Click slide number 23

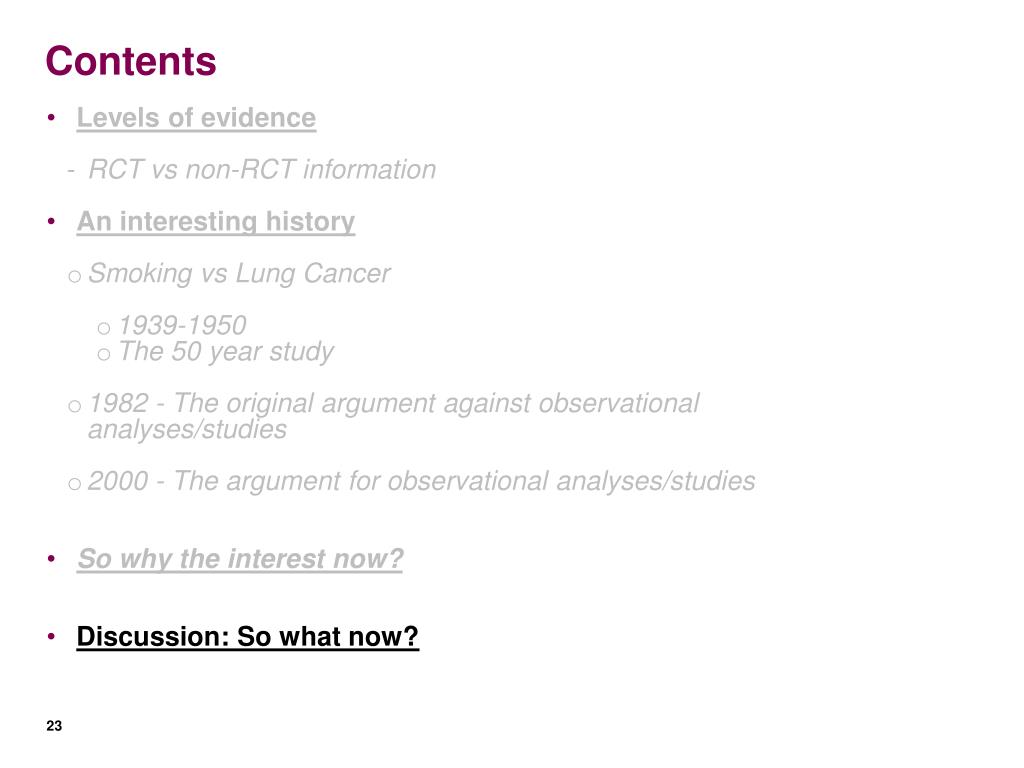click(54, 726)
